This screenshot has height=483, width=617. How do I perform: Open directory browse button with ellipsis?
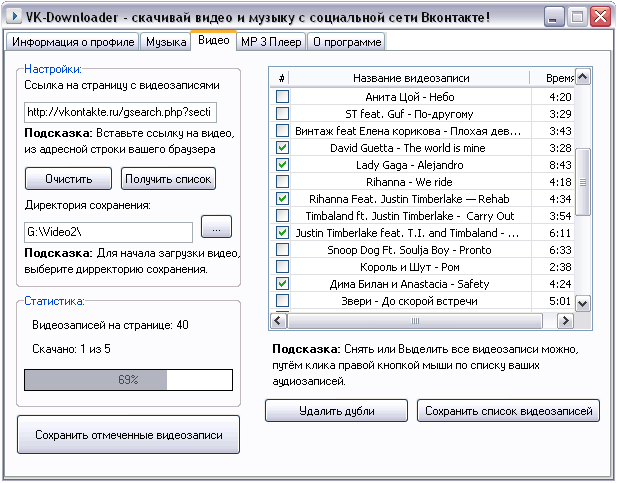click(x=216, y=226)
